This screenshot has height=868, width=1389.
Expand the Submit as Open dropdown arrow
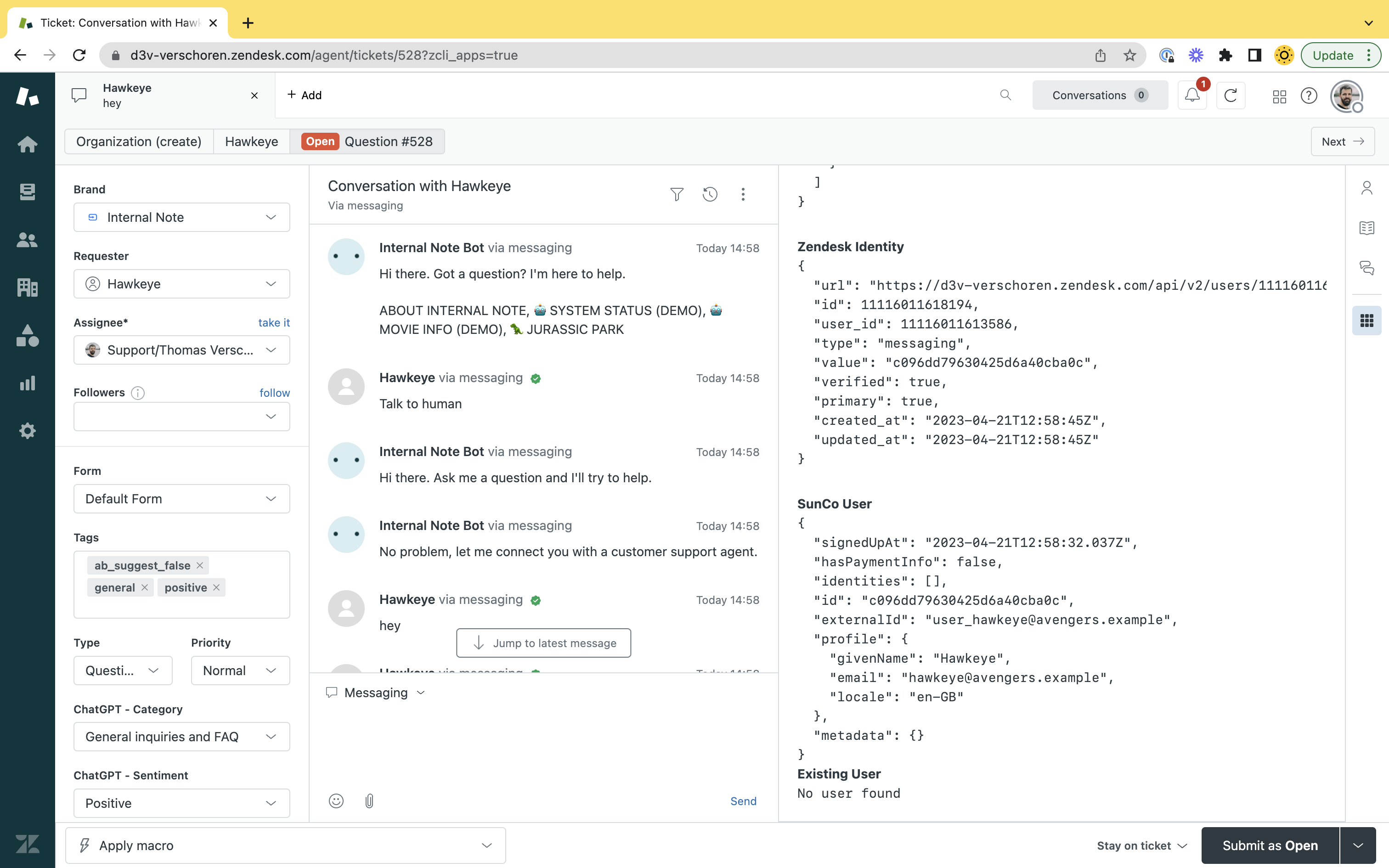click(1358, 845)
